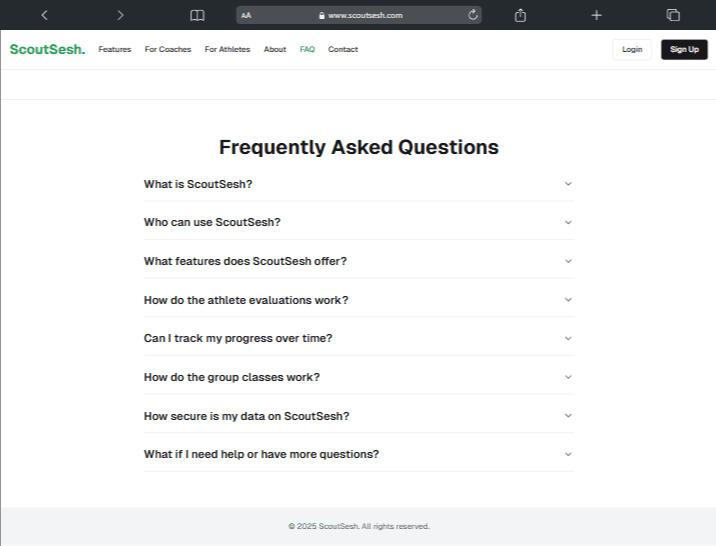
Task: Click the Login button
Action: pos(632,49)
